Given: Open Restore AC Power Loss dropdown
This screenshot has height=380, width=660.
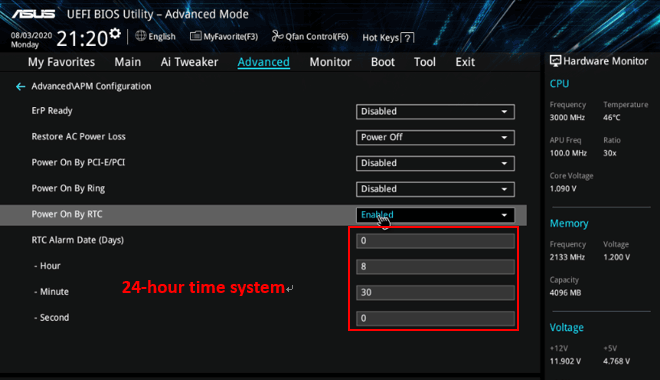Looking at the screenshot, I should click(435, 137).
